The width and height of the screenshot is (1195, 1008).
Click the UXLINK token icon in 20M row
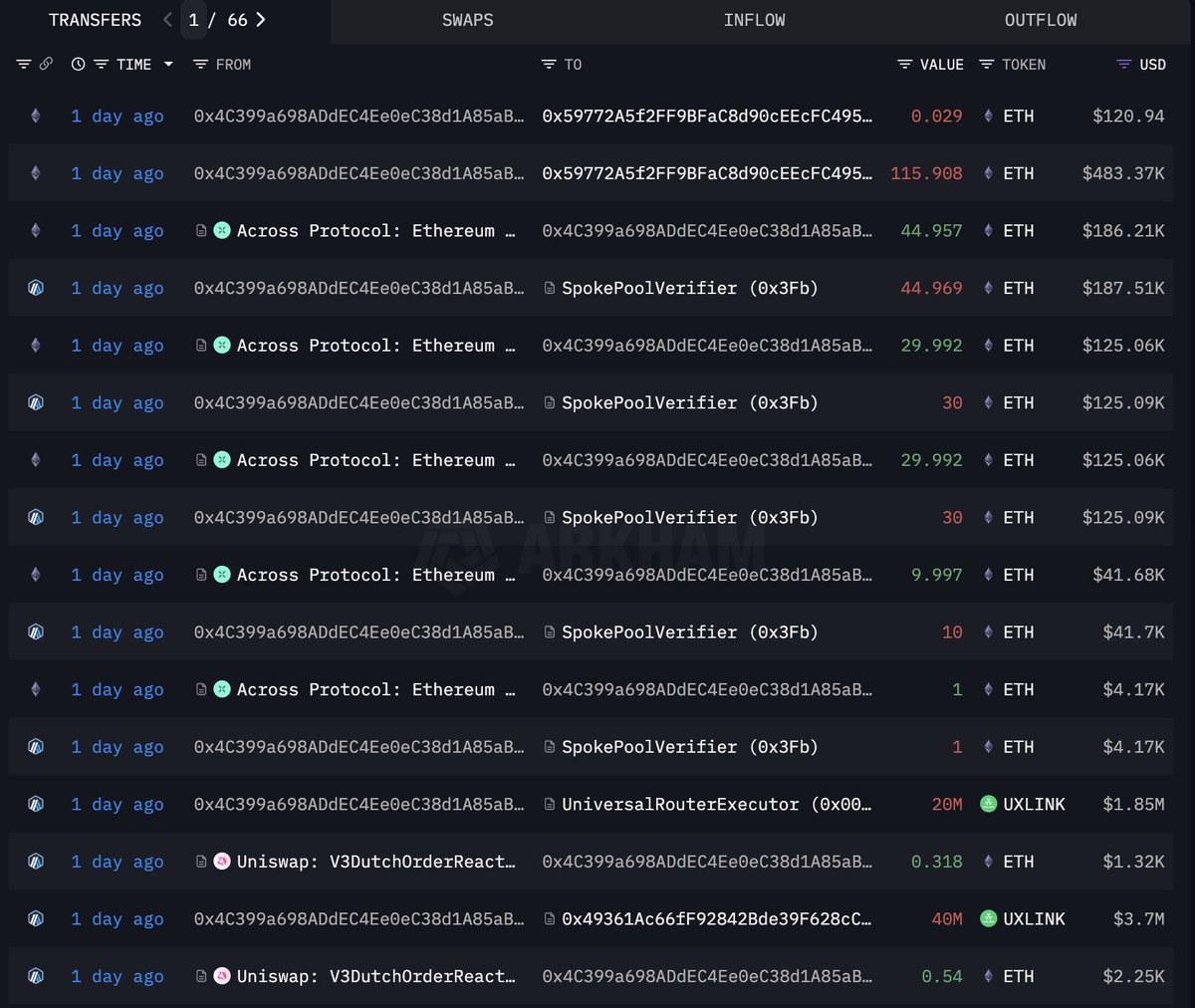pos(988,804)
